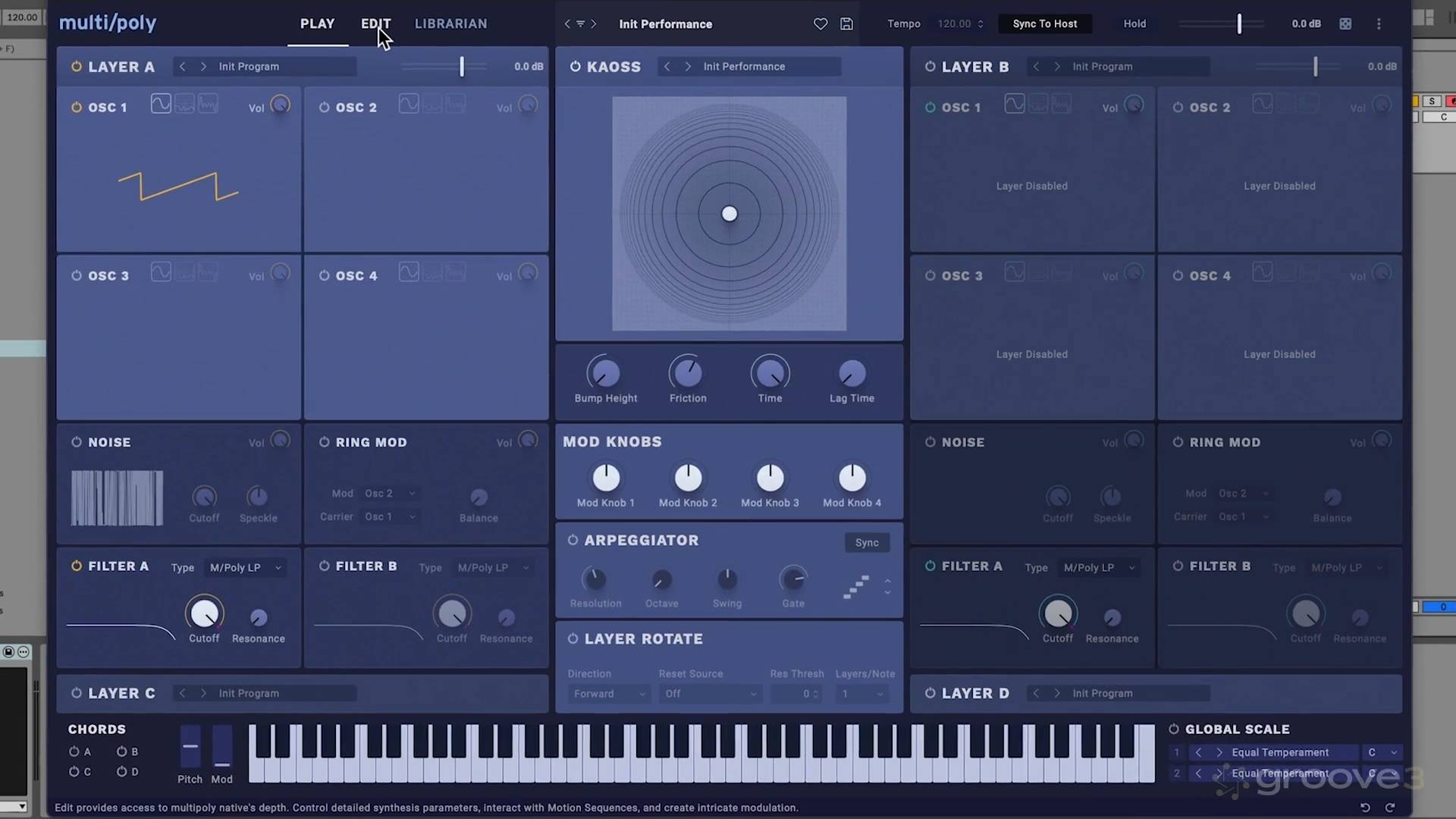
Task: Click the favorite heart icon
Action: tap(821, 24)
